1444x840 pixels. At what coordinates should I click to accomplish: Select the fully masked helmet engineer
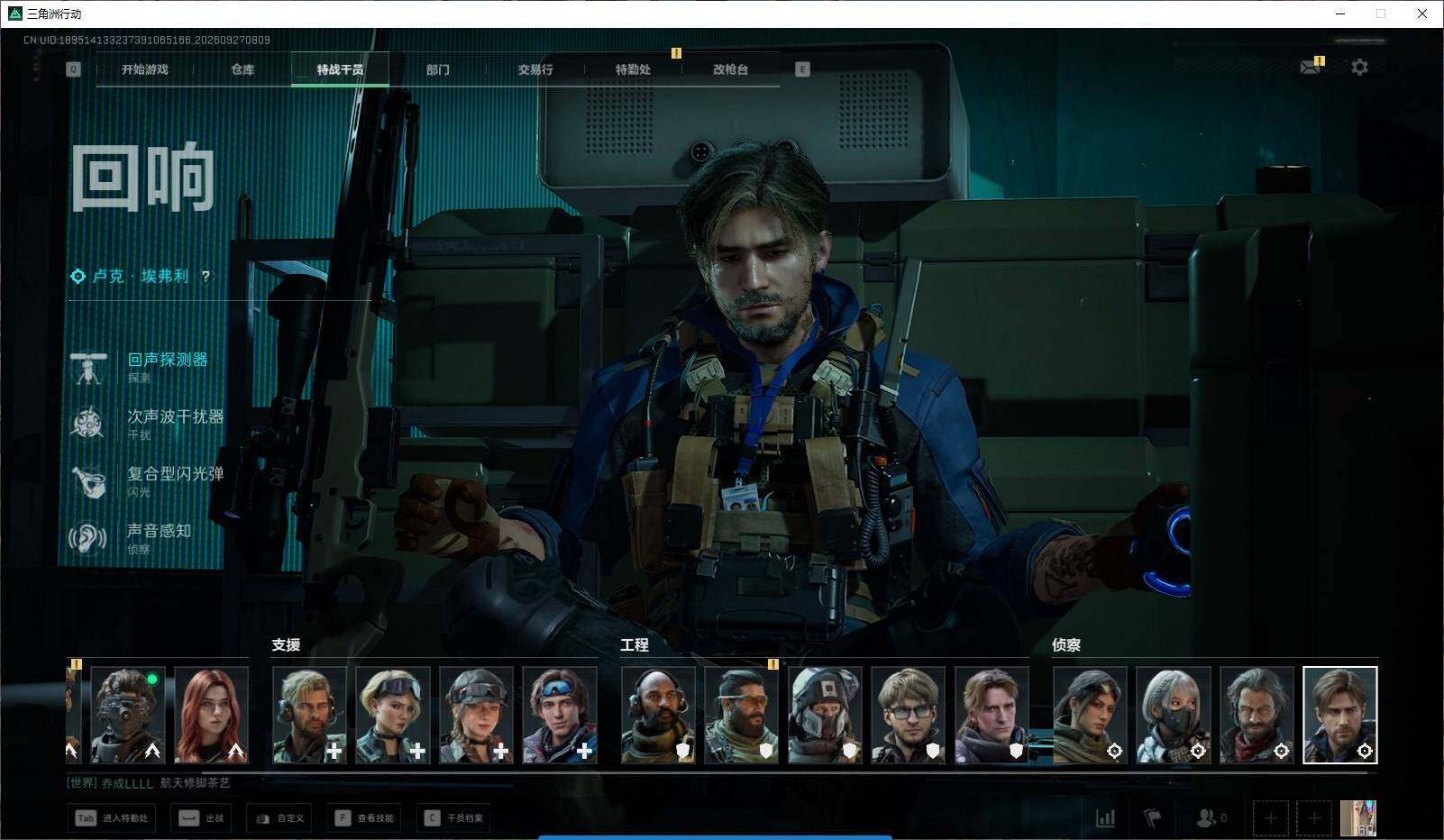(825, 715)
